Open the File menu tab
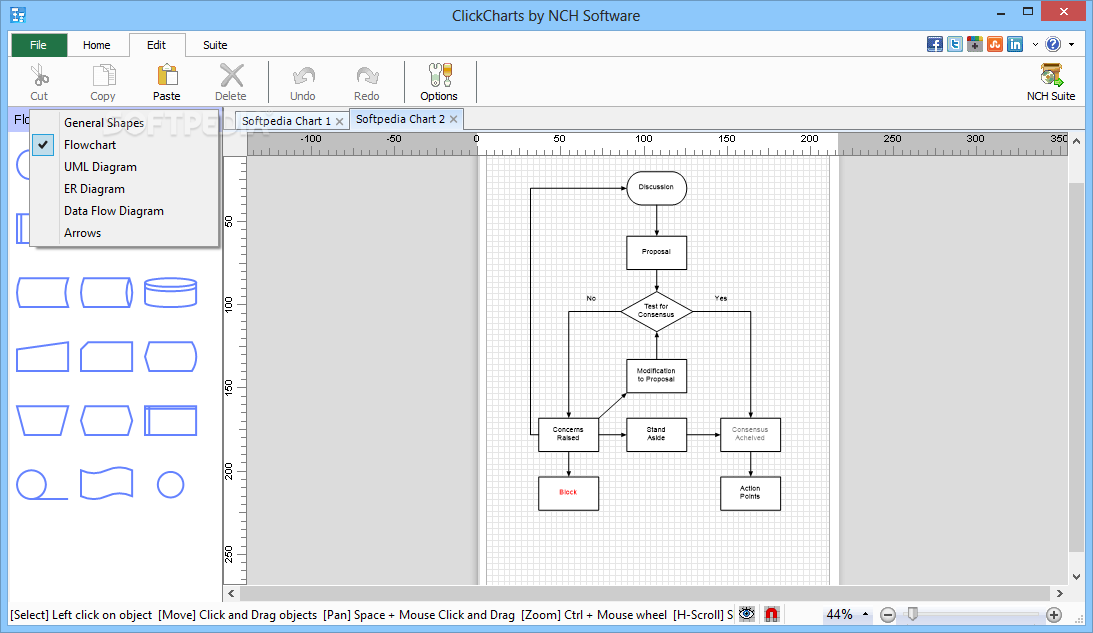 click(x=38, y=45)
